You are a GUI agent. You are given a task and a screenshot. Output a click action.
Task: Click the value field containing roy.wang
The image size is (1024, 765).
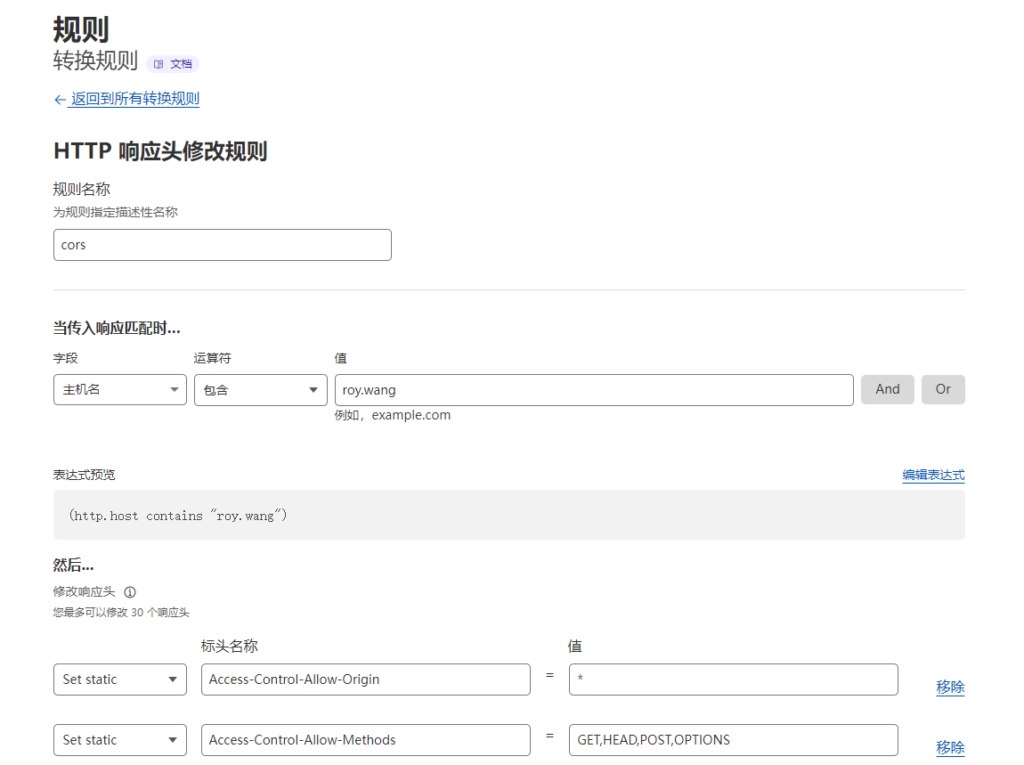pyautogui.click(x=594, y=390)
